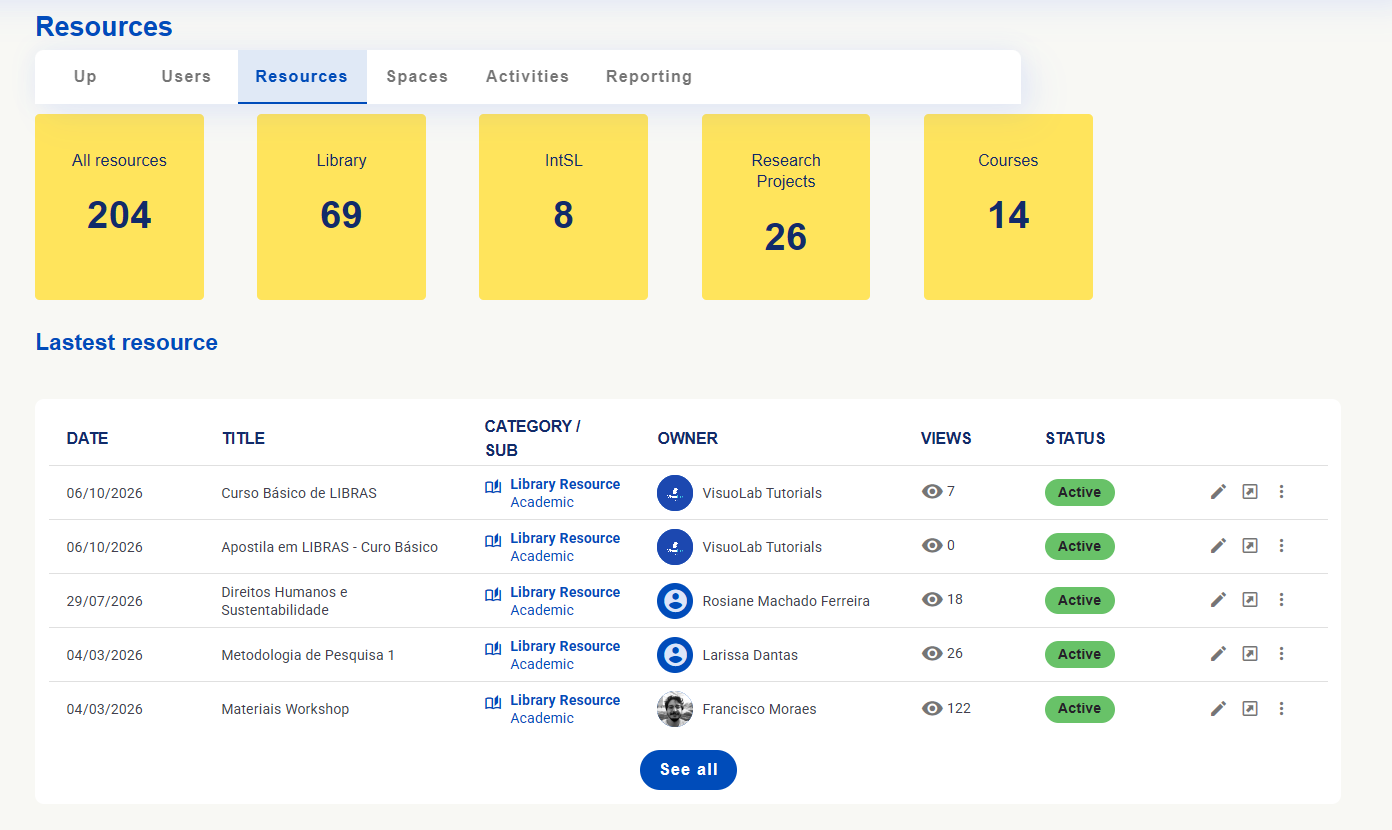
Task: Show more actions for Metodologia de Pesquisa 1
Action: pos(1281,654)
